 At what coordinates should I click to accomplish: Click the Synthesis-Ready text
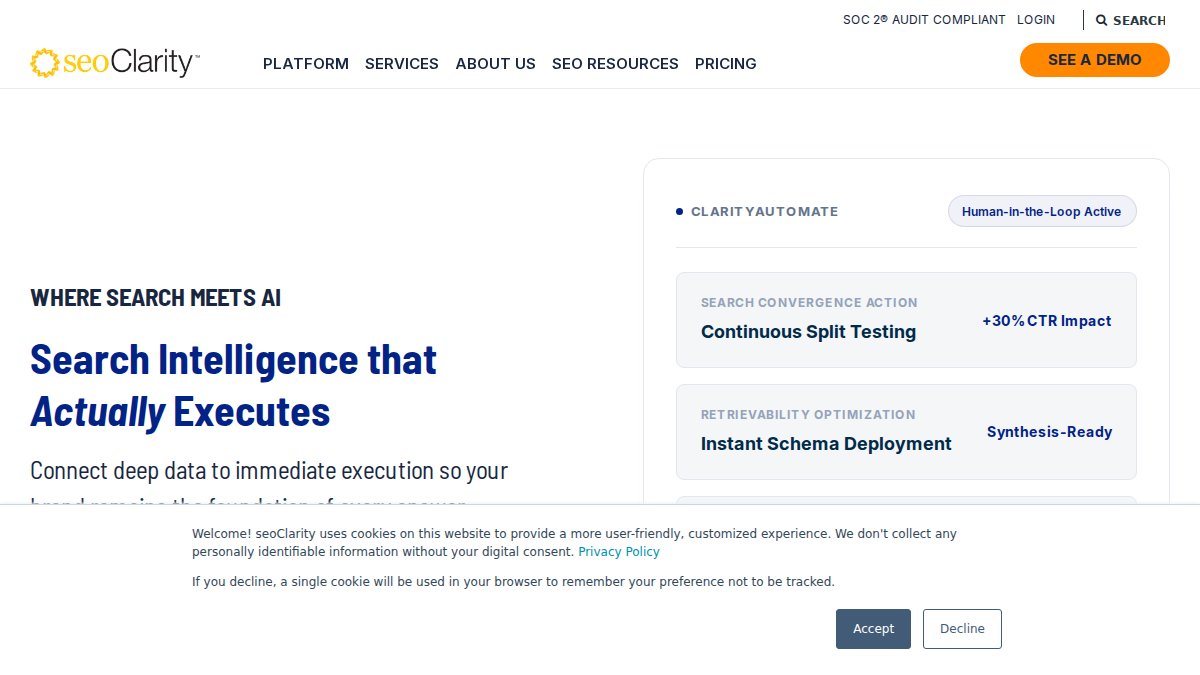coord(1049,432)
